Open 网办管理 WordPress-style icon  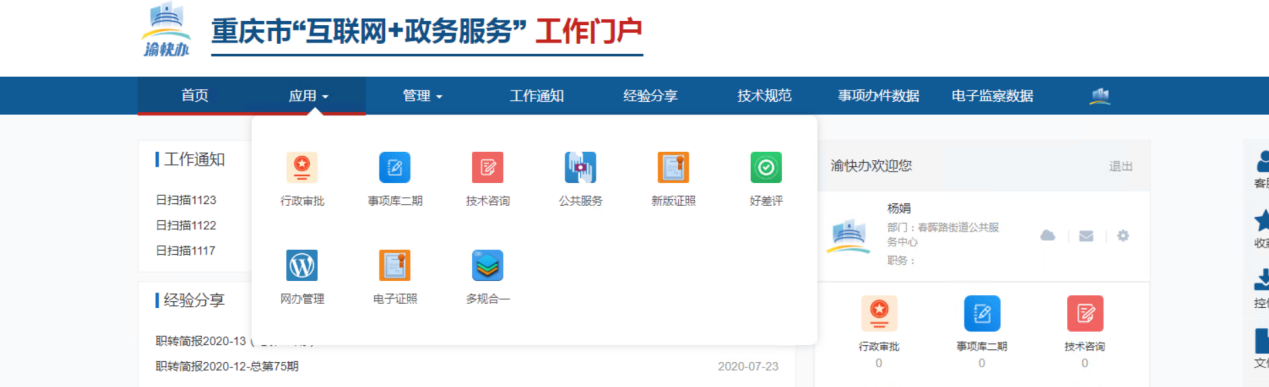302,265
